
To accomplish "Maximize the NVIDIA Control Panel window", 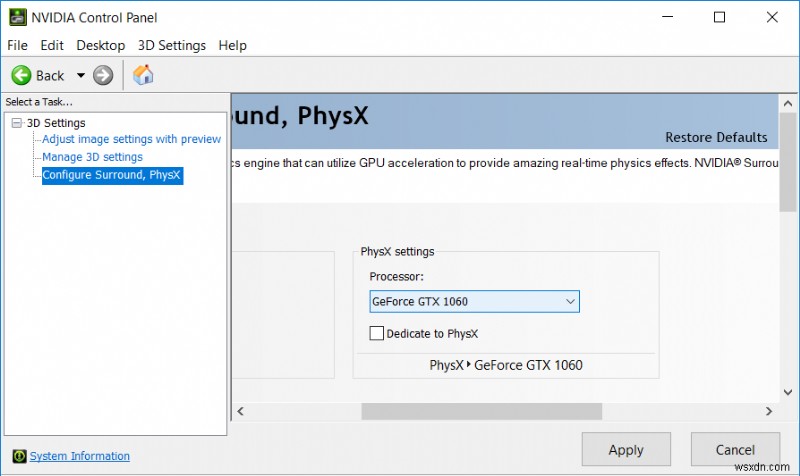I will coord(719,17).
